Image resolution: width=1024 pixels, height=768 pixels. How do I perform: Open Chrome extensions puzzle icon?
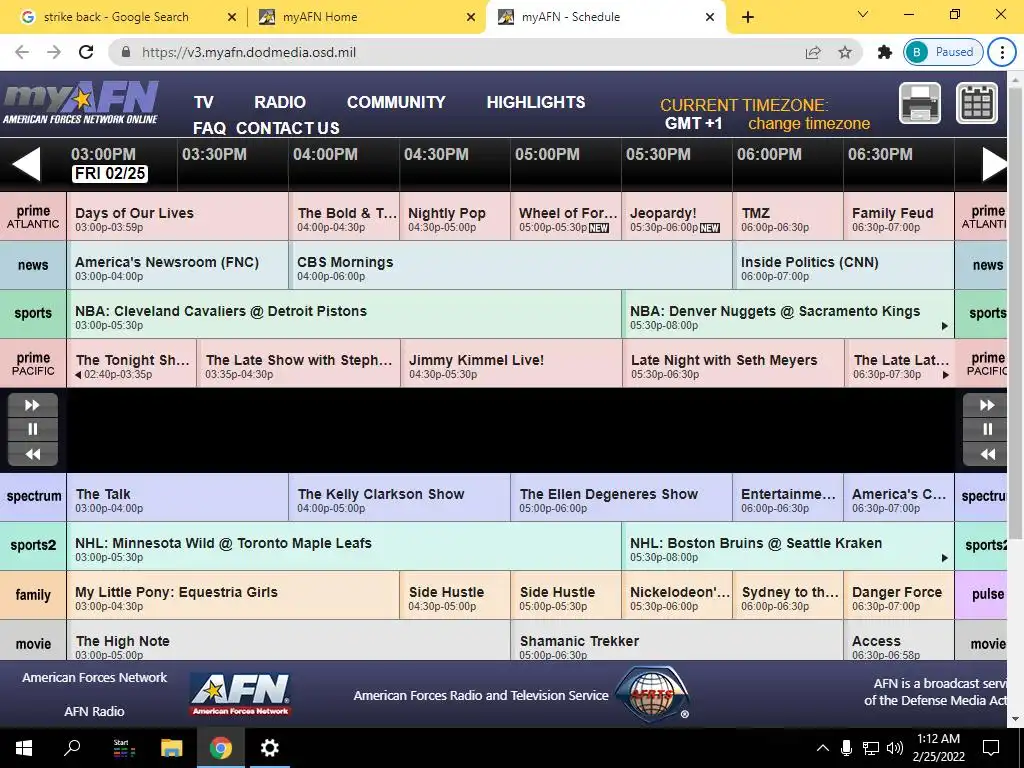[x=885, y=52]
